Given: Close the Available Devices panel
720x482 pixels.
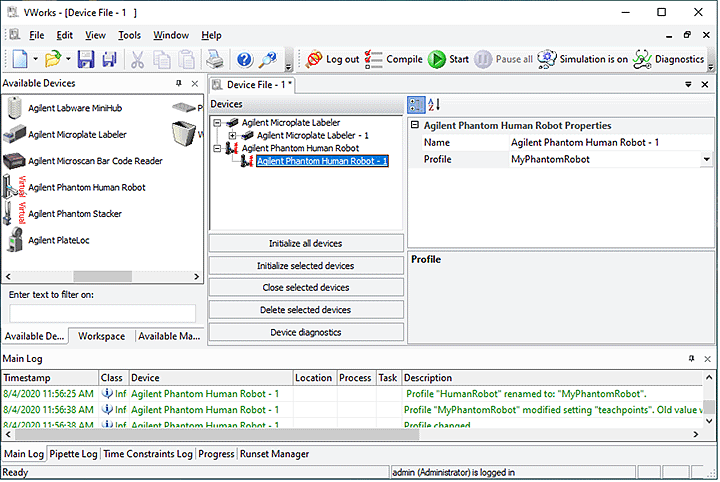Looking at the screenshot, I should (x=195, y=84).
